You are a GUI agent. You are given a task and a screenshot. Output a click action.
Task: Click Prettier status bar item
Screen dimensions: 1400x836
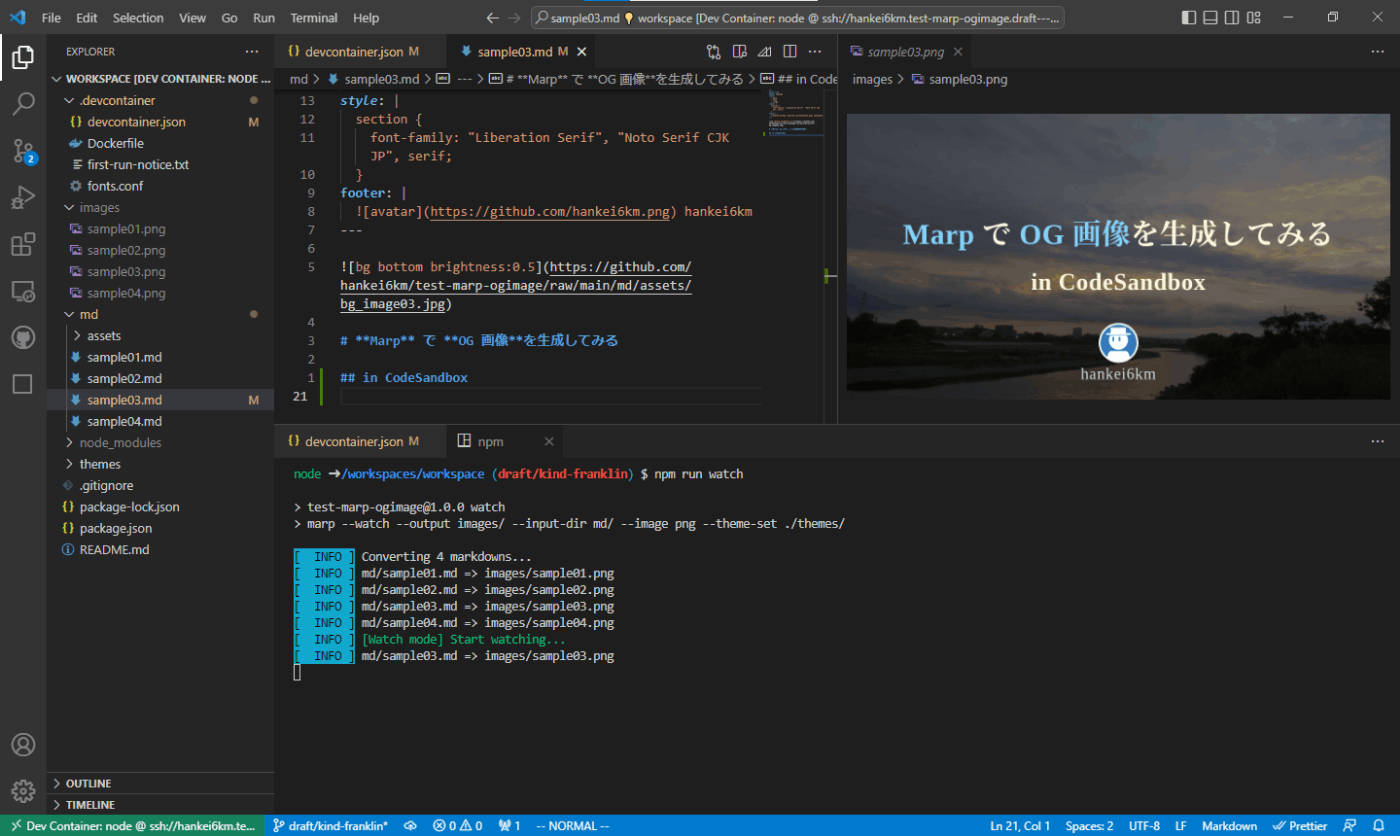1298,826
